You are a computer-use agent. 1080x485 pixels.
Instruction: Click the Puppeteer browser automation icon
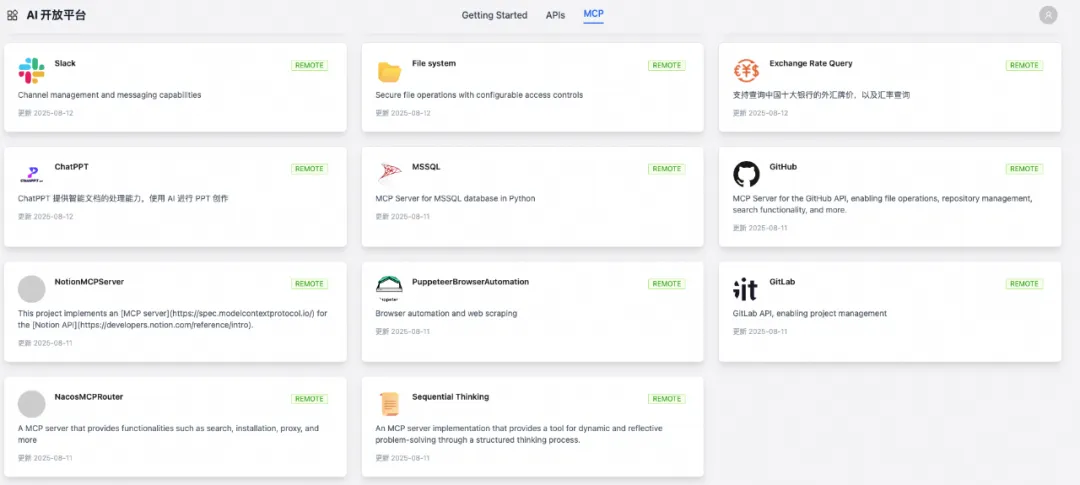point(389,288)
